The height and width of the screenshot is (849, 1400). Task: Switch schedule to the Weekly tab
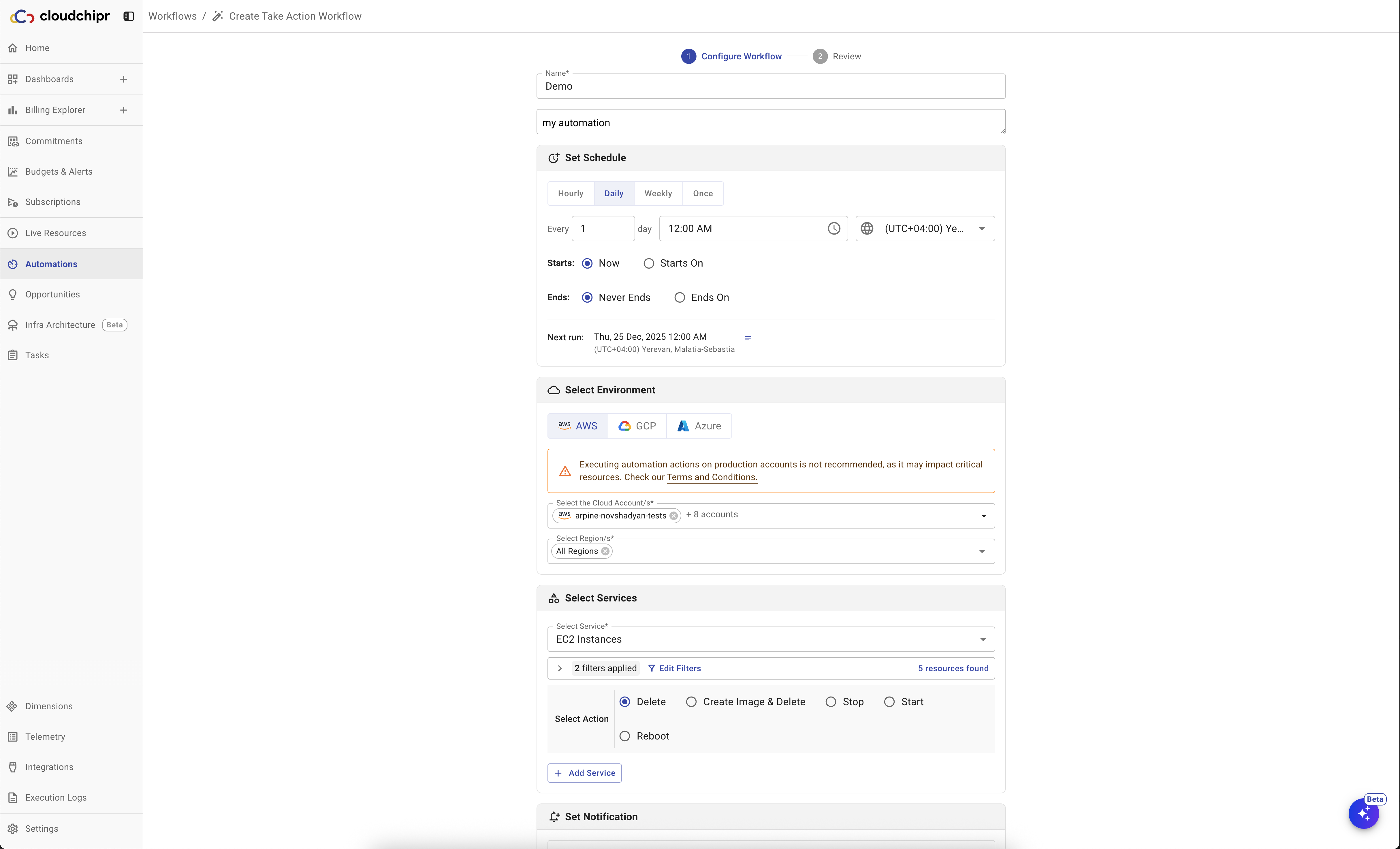coord(658,194)
